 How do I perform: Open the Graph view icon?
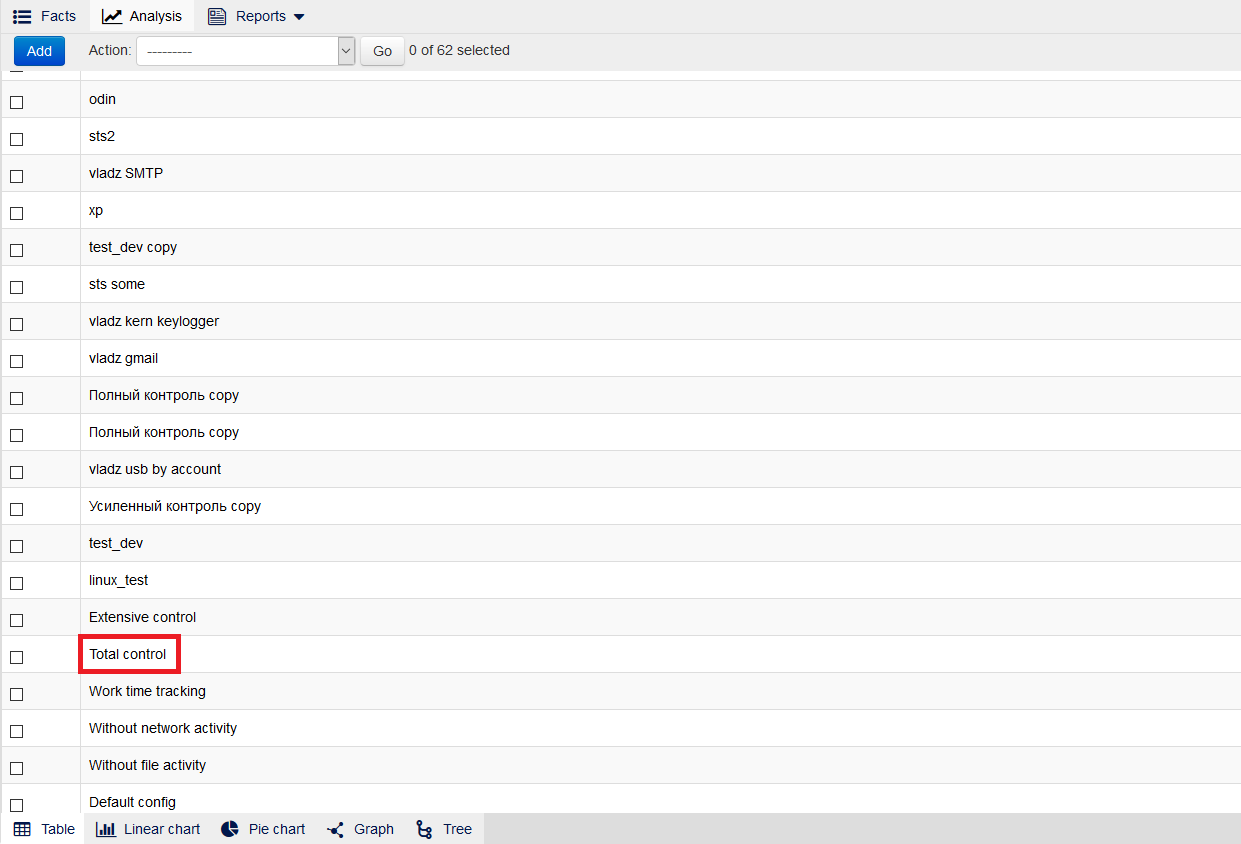pyautogui.click(x=336, y=829)
